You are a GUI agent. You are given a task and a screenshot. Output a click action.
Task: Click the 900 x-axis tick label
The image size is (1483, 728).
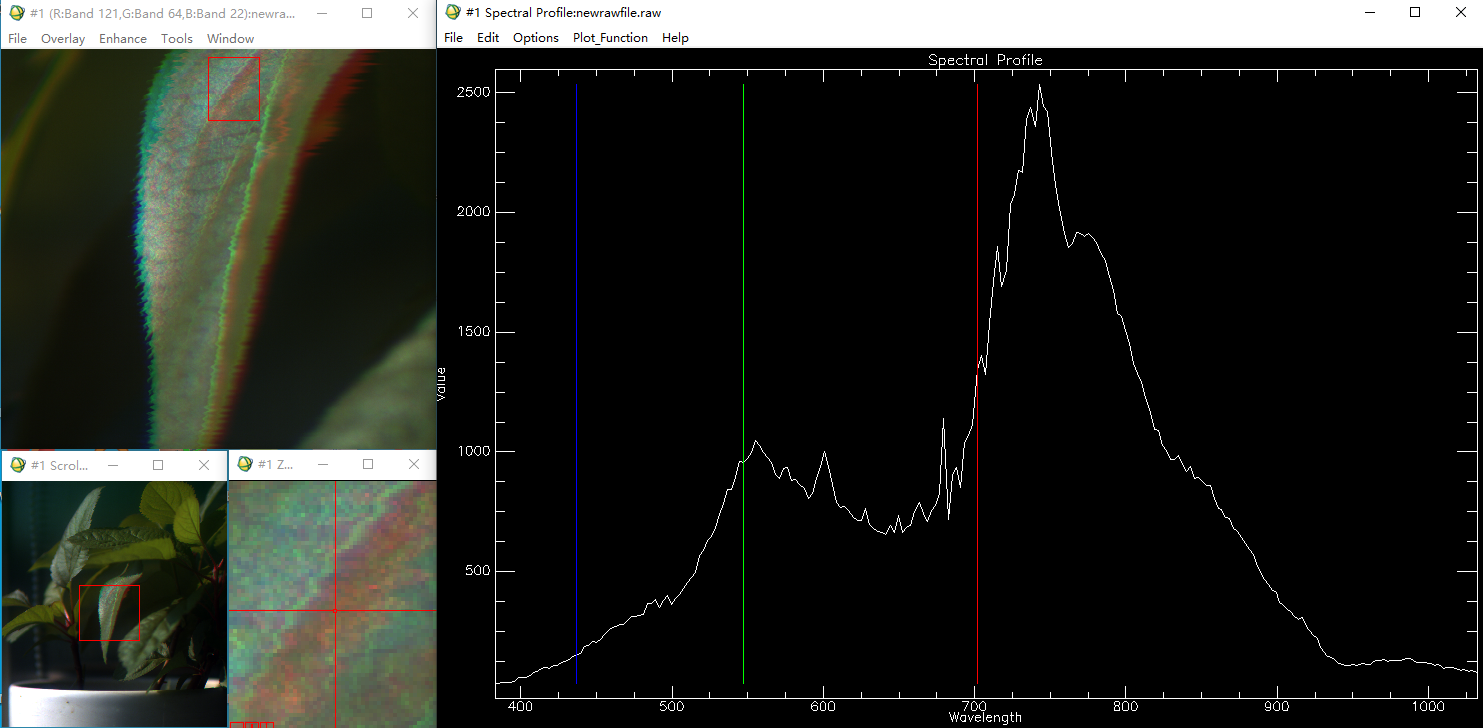click(1277, 704)
